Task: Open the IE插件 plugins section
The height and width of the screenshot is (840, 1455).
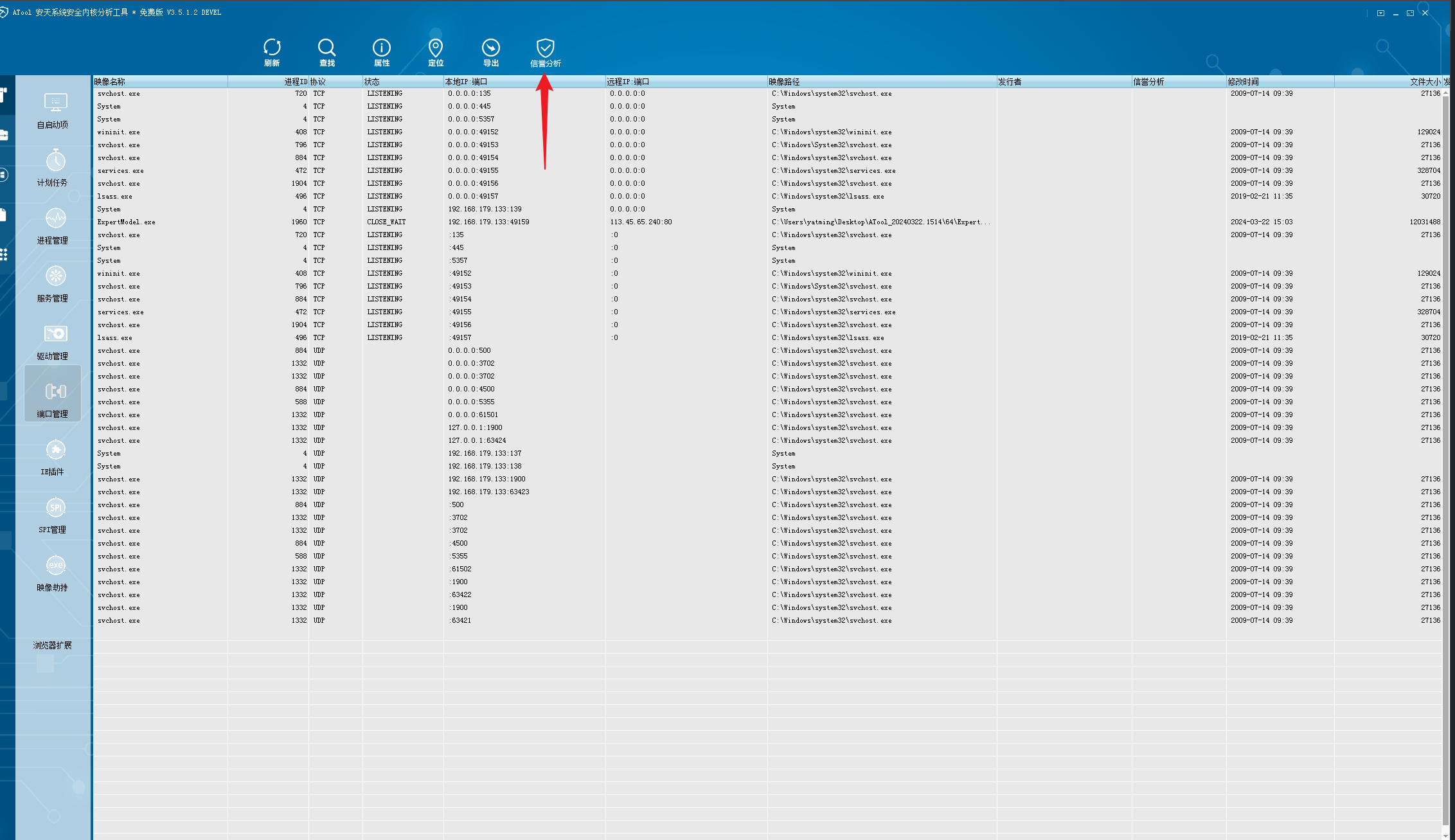Action: coord(53,458)
